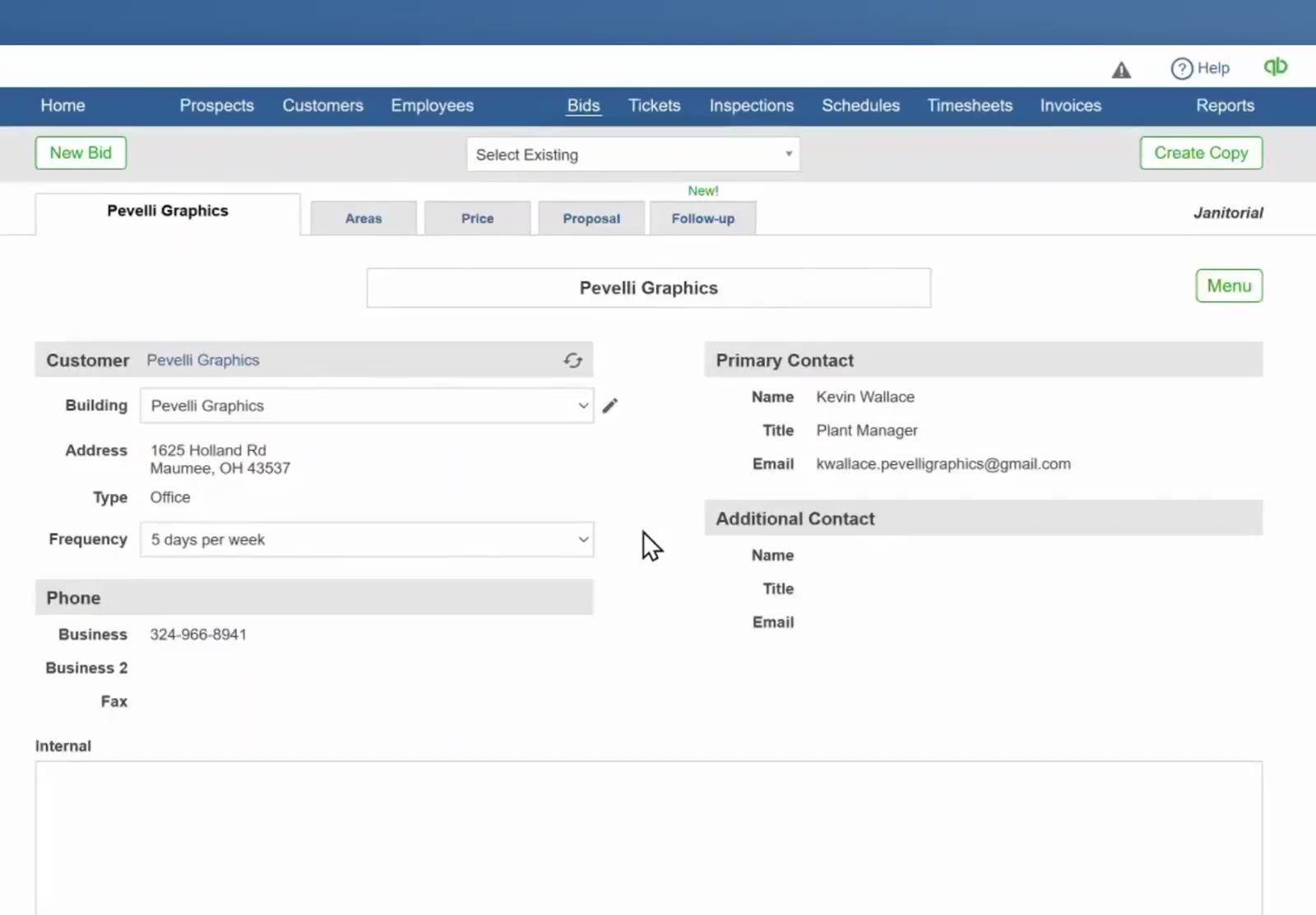Click the warning triangle alert icon
Image resolution: width=1316 pixels, height=915 pixels.
tap(1121, 70)
